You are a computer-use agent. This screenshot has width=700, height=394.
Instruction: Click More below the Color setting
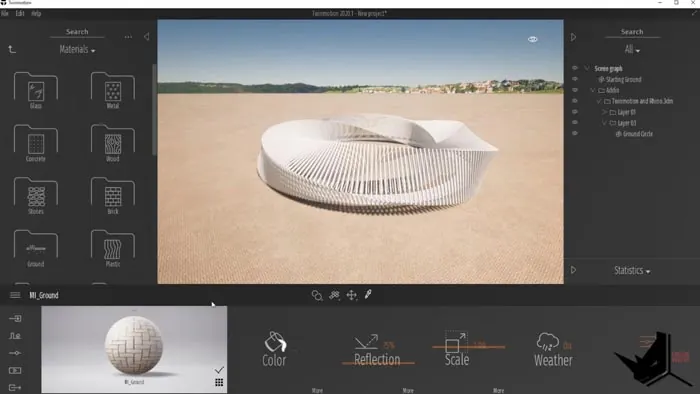pyautogui.click(x=317, y=390)
